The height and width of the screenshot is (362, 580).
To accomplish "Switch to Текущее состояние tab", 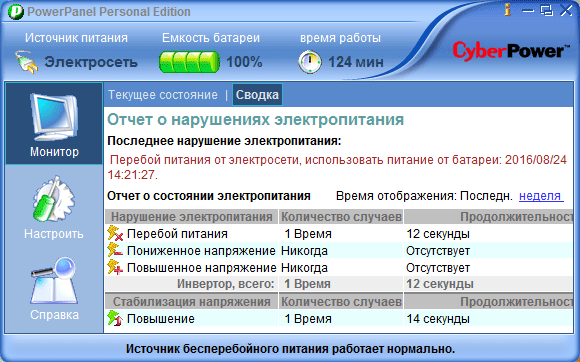I will point(163,95).
